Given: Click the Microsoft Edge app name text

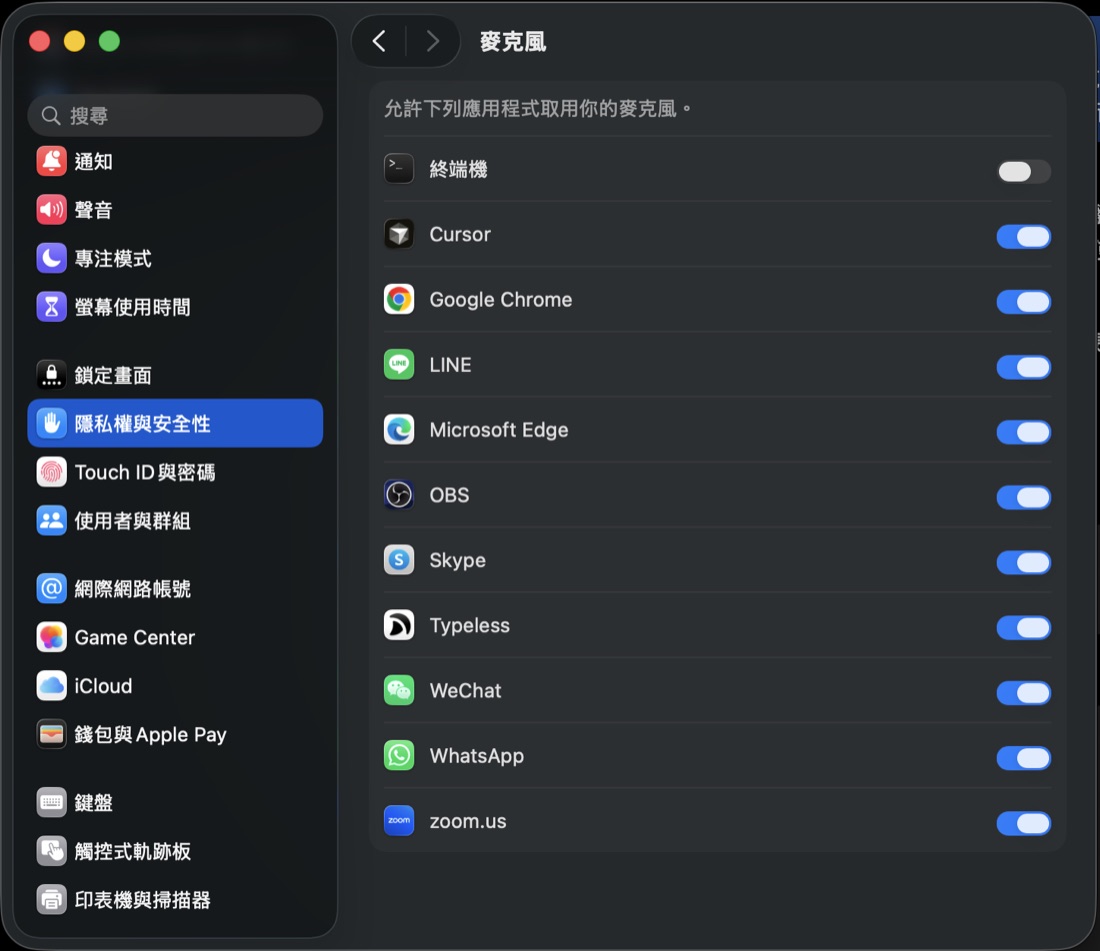Looking at the screenshot, I should coord(499,430).
